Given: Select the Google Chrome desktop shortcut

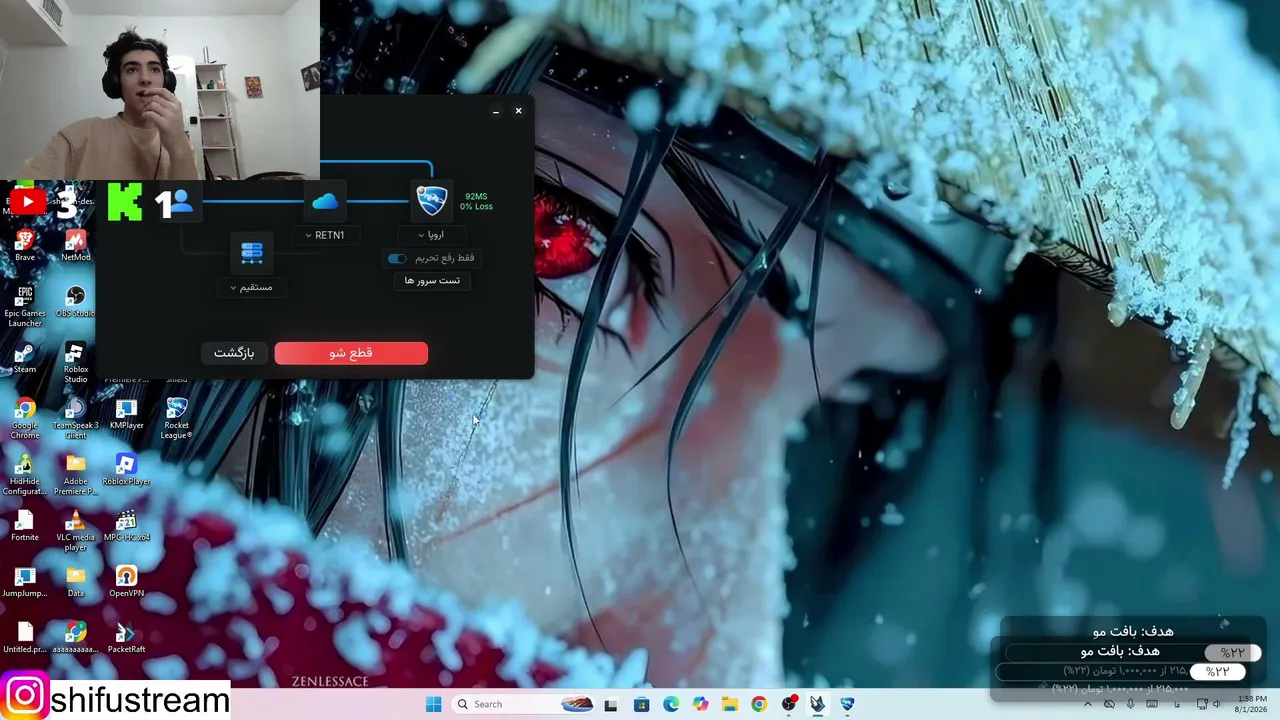Looking at the screenshot, I should coord(25,418).
